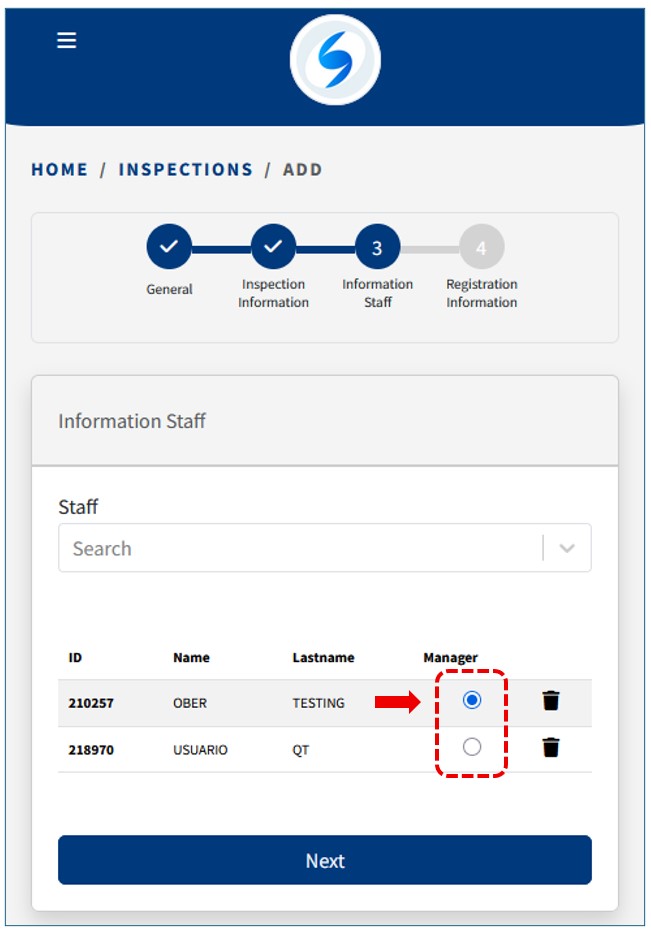This screenshot has width=651, height=933.
Task: Click the circular app logo
Action: (335, 60)
